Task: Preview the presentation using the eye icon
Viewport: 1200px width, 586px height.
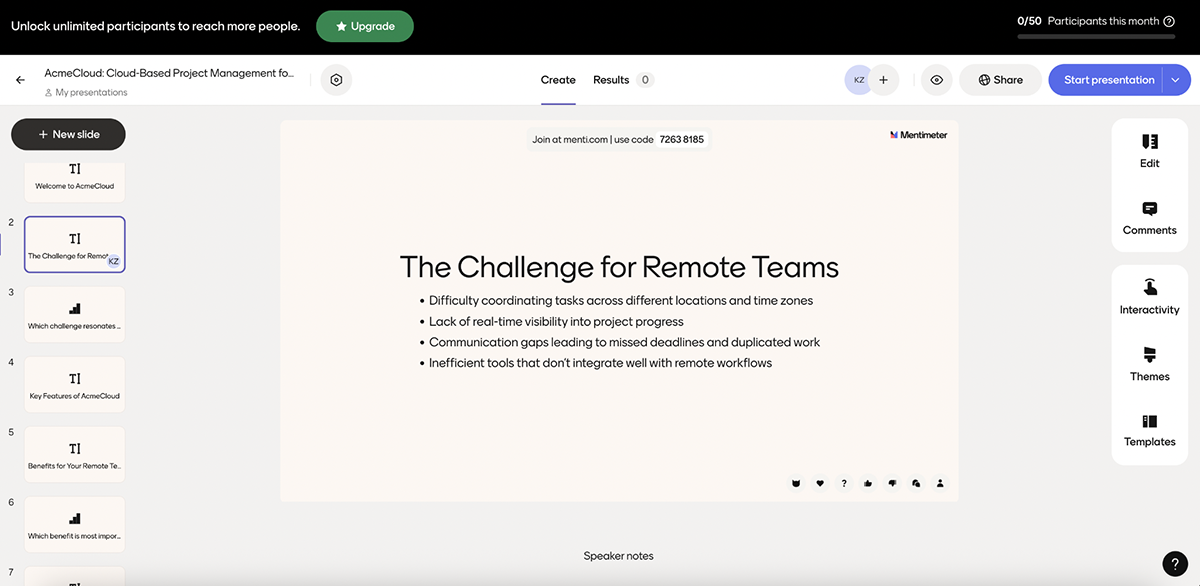Action: point(936,79)
